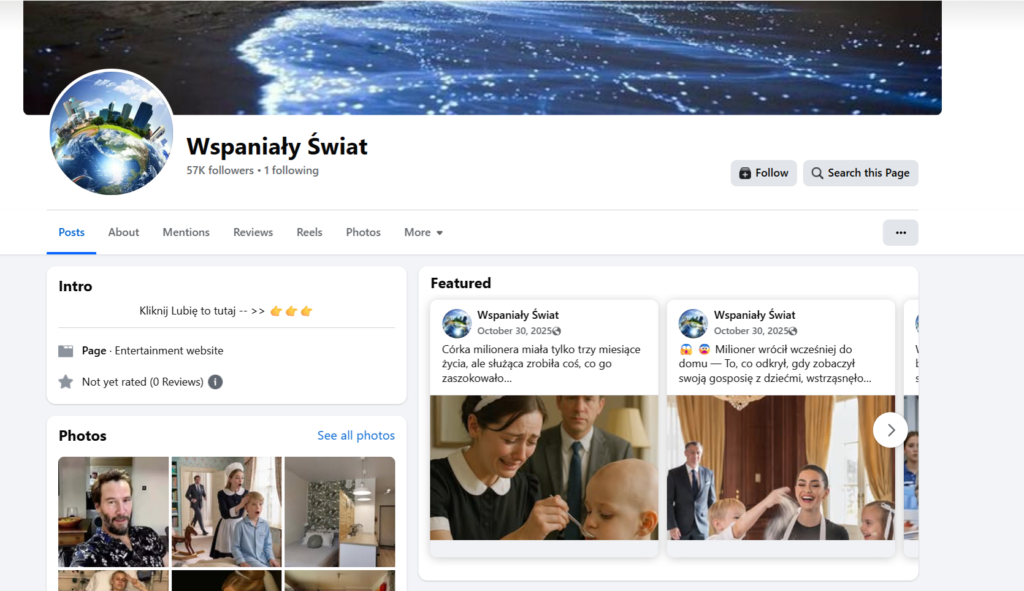Click the star rating icon in Intro
Screen dimensions: 1024x591
tap(66, 382)
